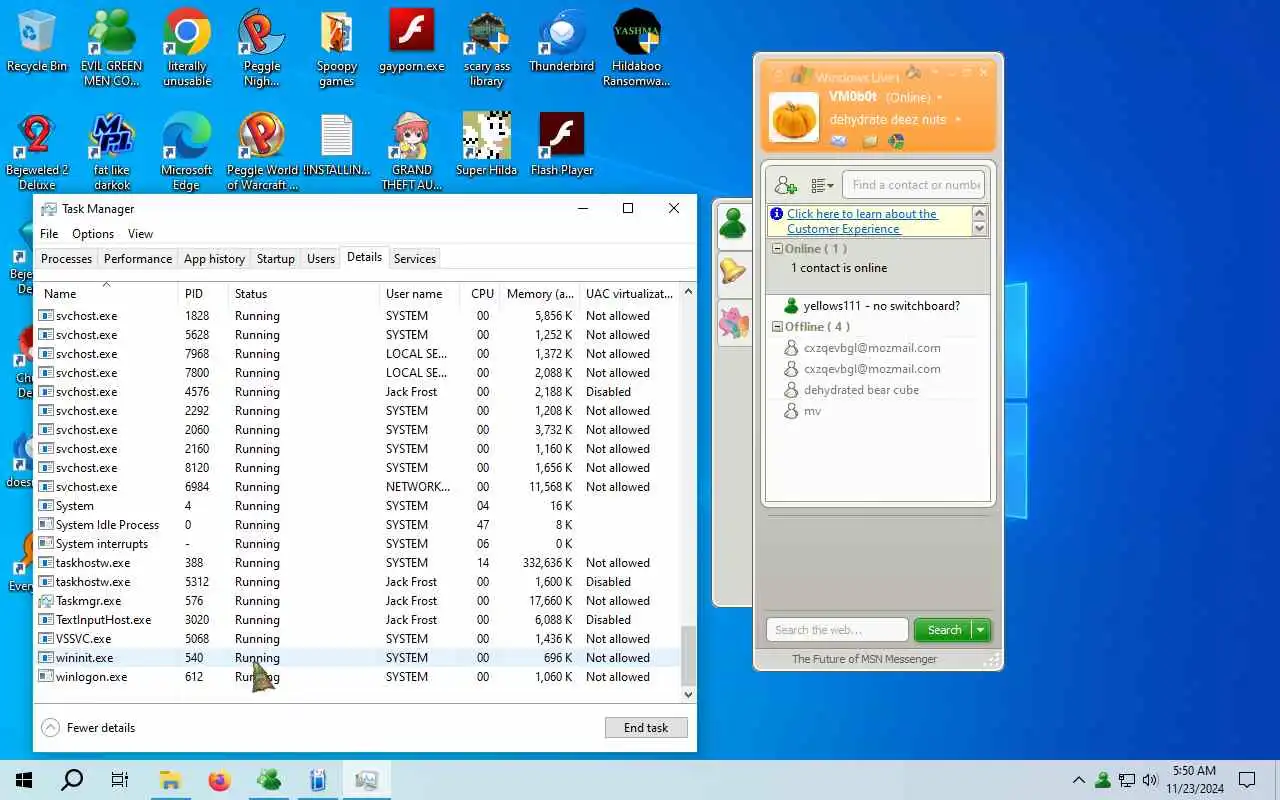Click the Add a contact icon
This screenshot has width=1280, height=800.
coord(786,185)
